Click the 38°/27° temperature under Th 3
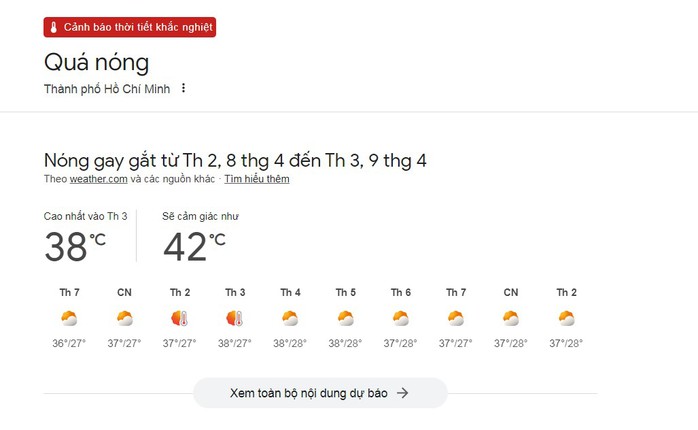Screen dimensions: 698x430 [x=235, y=343]
